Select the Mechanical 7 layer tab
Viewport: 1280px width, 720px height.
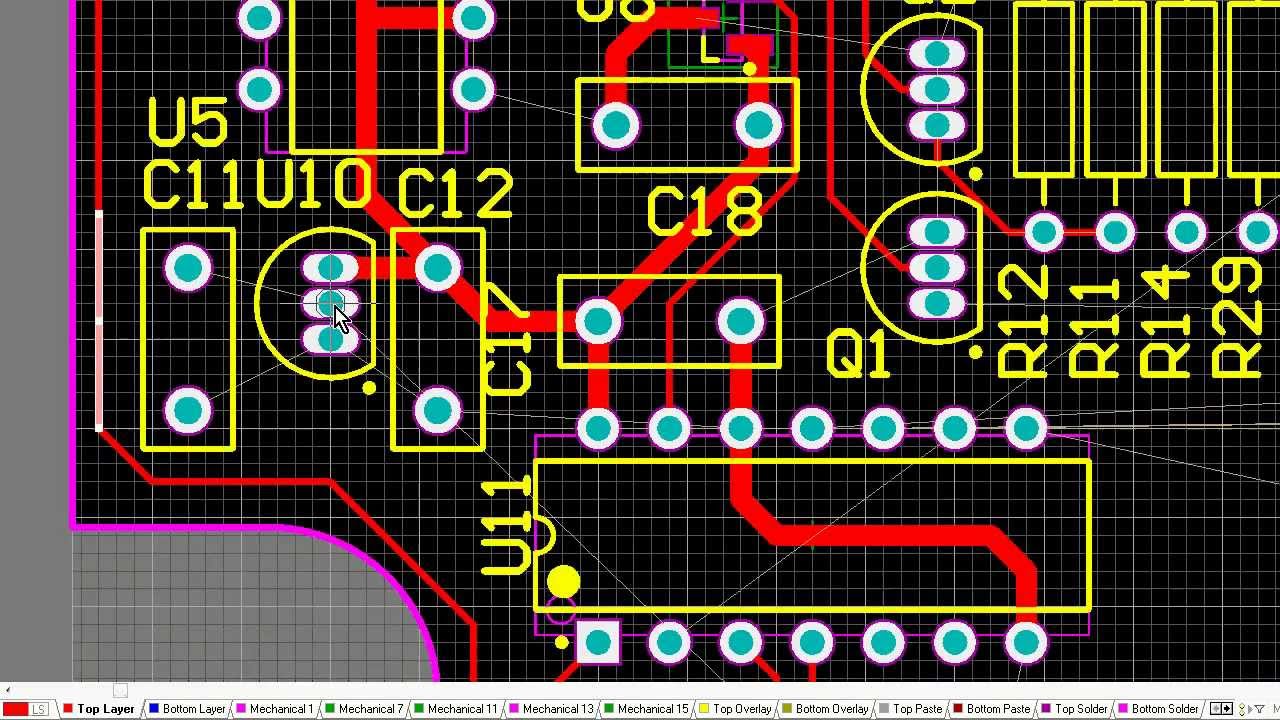click(363, 709)
